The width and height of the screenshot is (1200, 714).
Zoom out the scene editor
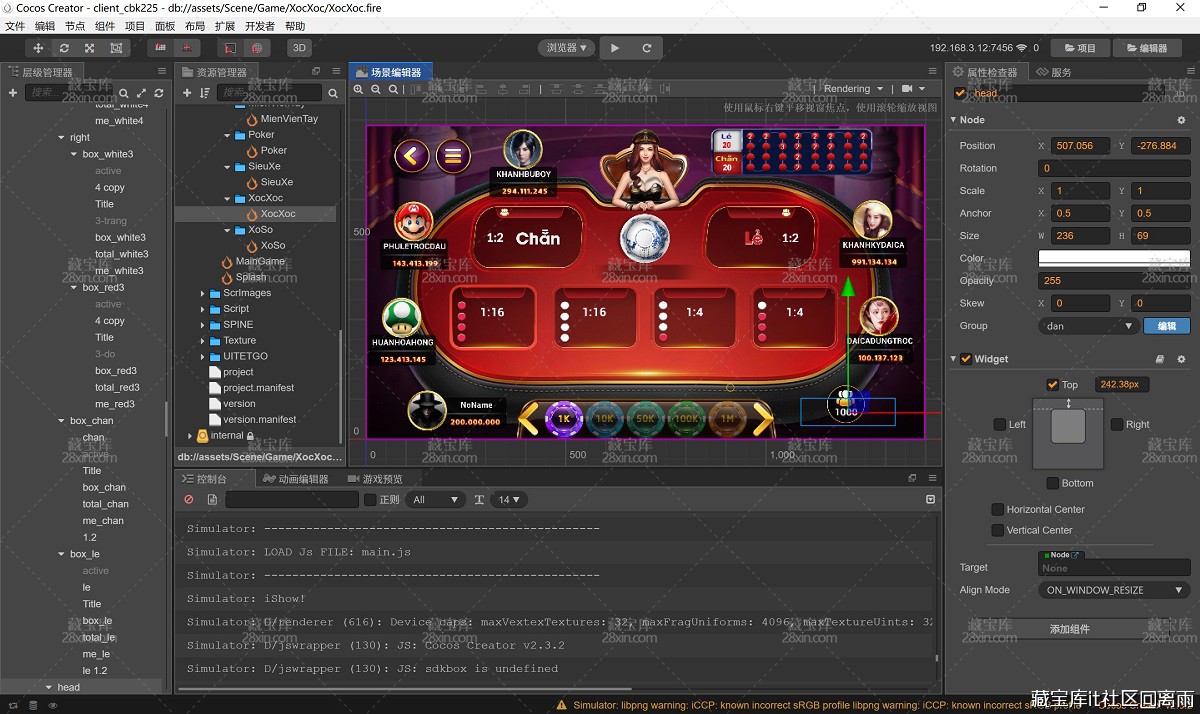pyautogui.click(x=376, y=89)
